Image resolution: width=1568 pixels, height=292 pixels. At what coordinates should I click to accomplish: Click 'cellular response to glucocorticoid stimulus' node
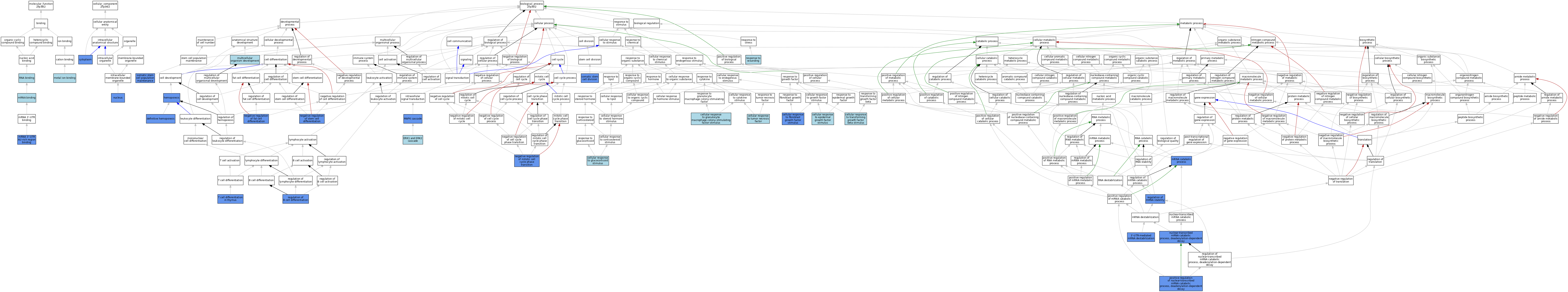tap(598, 161)
